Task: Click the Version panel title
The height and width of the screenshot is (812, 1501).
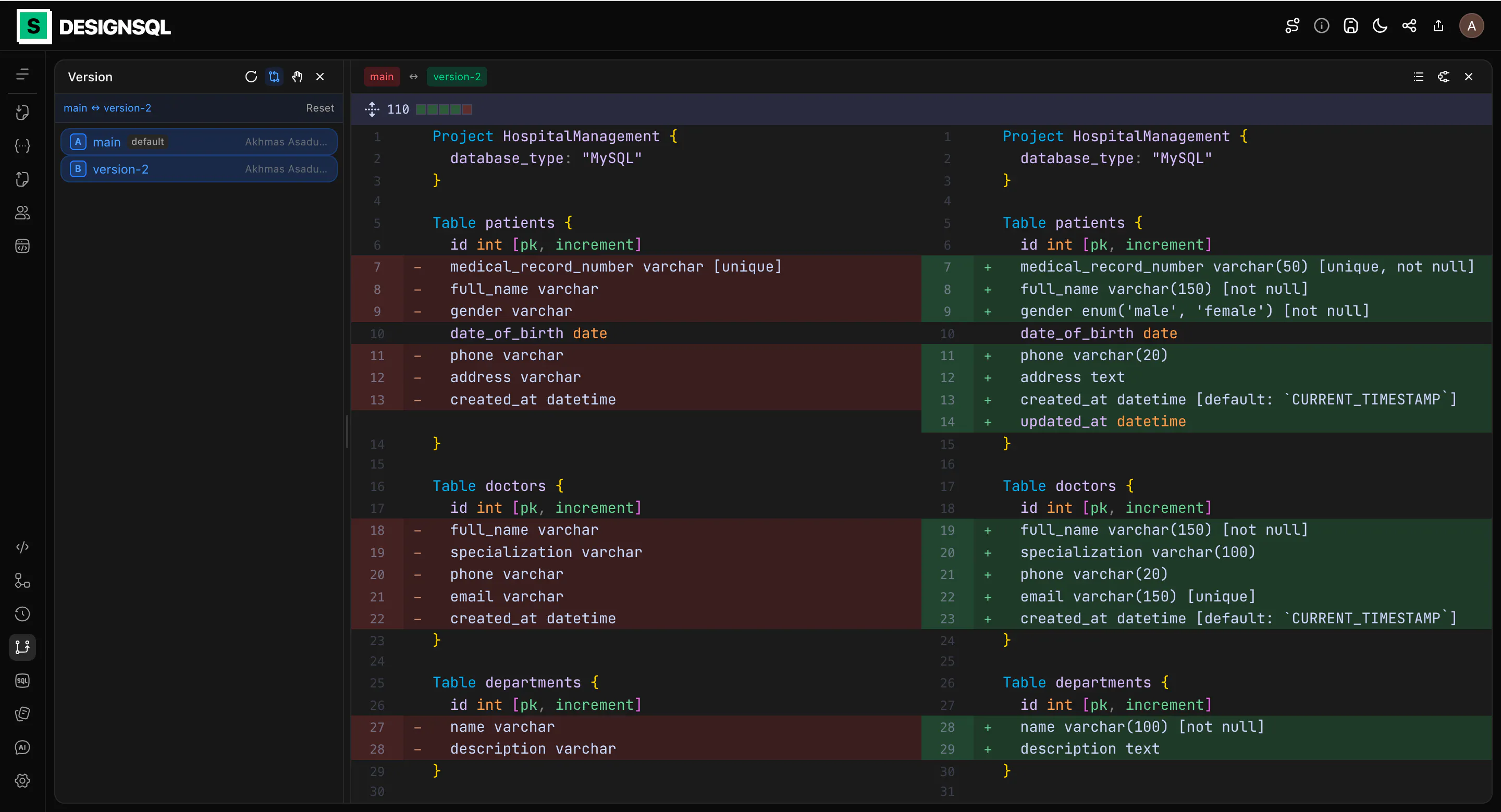Action: point(90,77)
